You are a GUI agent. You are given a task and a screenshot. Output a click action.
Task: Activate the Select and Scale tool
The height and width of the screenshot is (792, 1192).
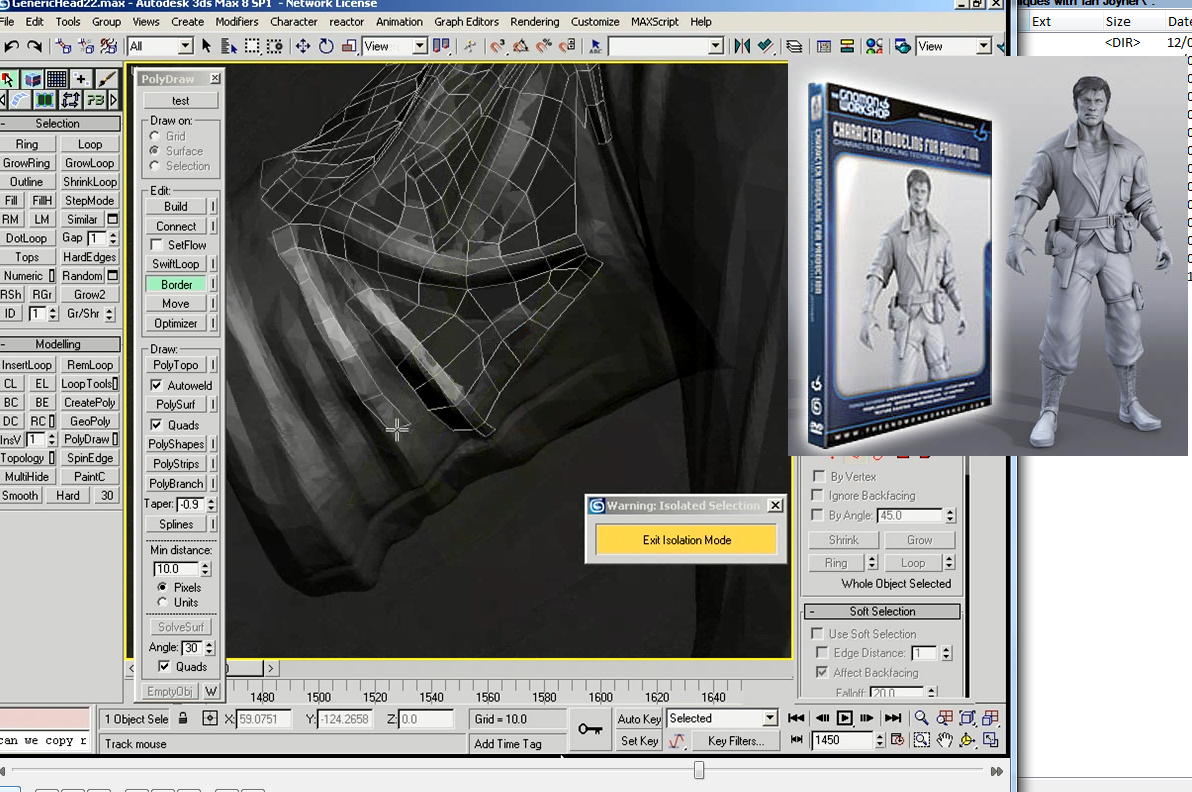pyautogui.click(x=349, y=46)
